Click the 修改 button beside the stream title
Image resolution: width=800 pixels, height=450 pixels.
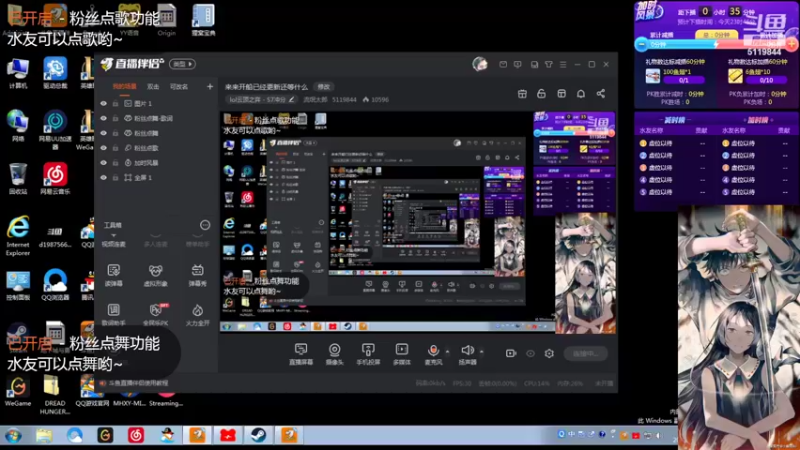point(324,87)
